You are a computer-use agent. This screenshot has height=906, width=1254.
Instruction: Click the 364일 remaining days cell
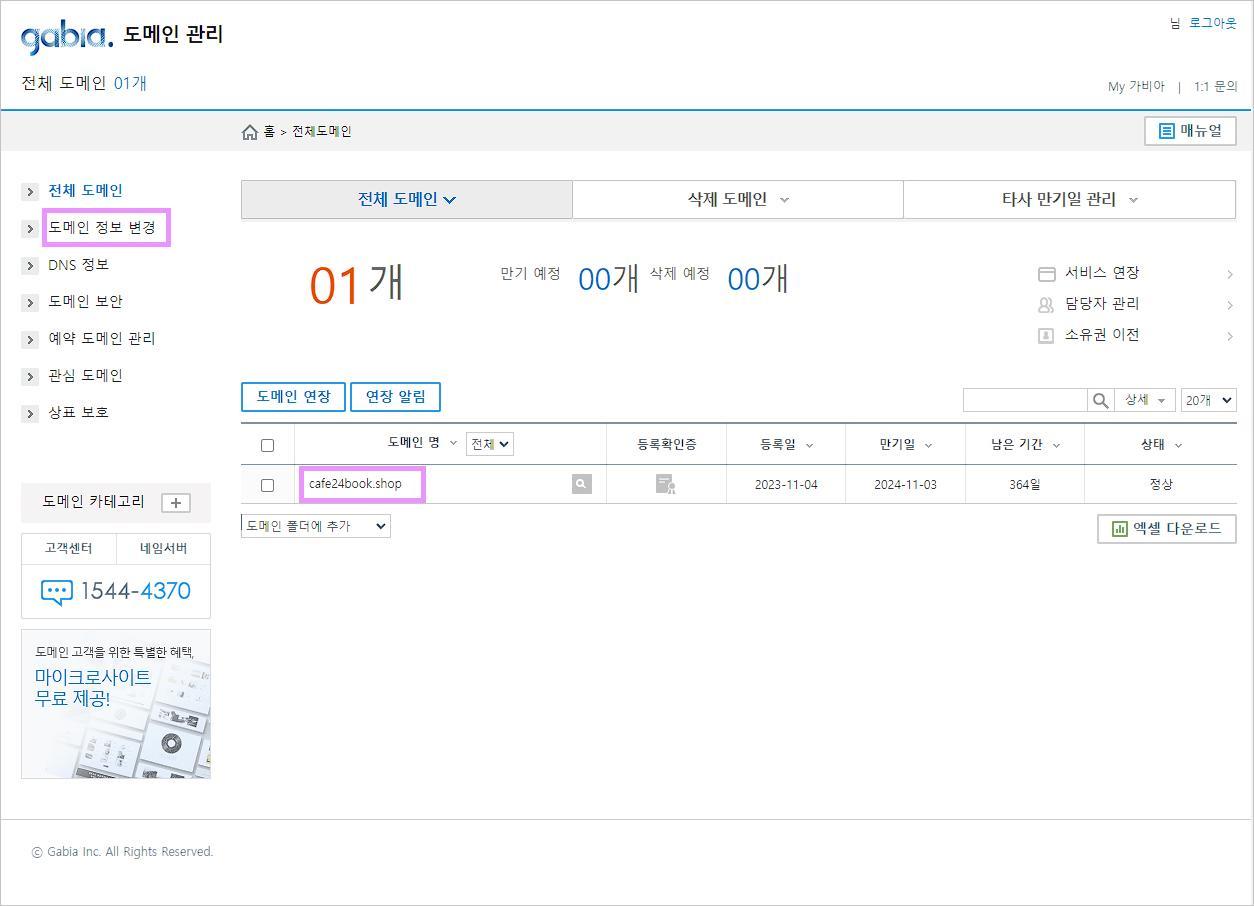click(x=1025, y=485)
